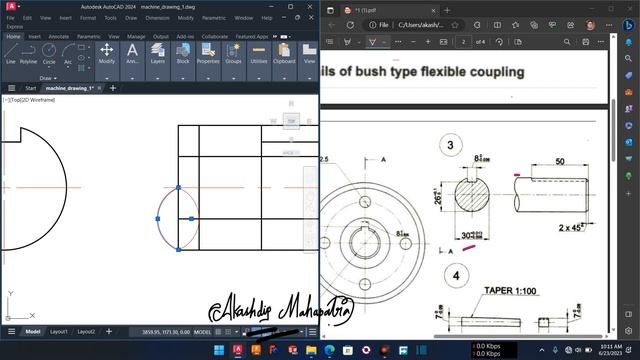
Task: Click the ViewCube TOP face
Action: pos(291,121)
